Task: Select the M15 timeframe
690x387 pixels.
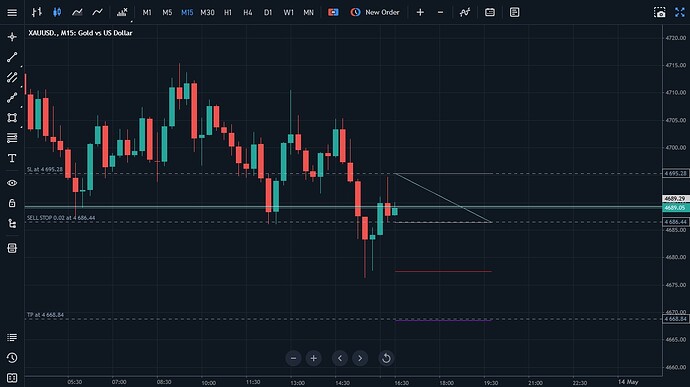Action: (187, 12)
